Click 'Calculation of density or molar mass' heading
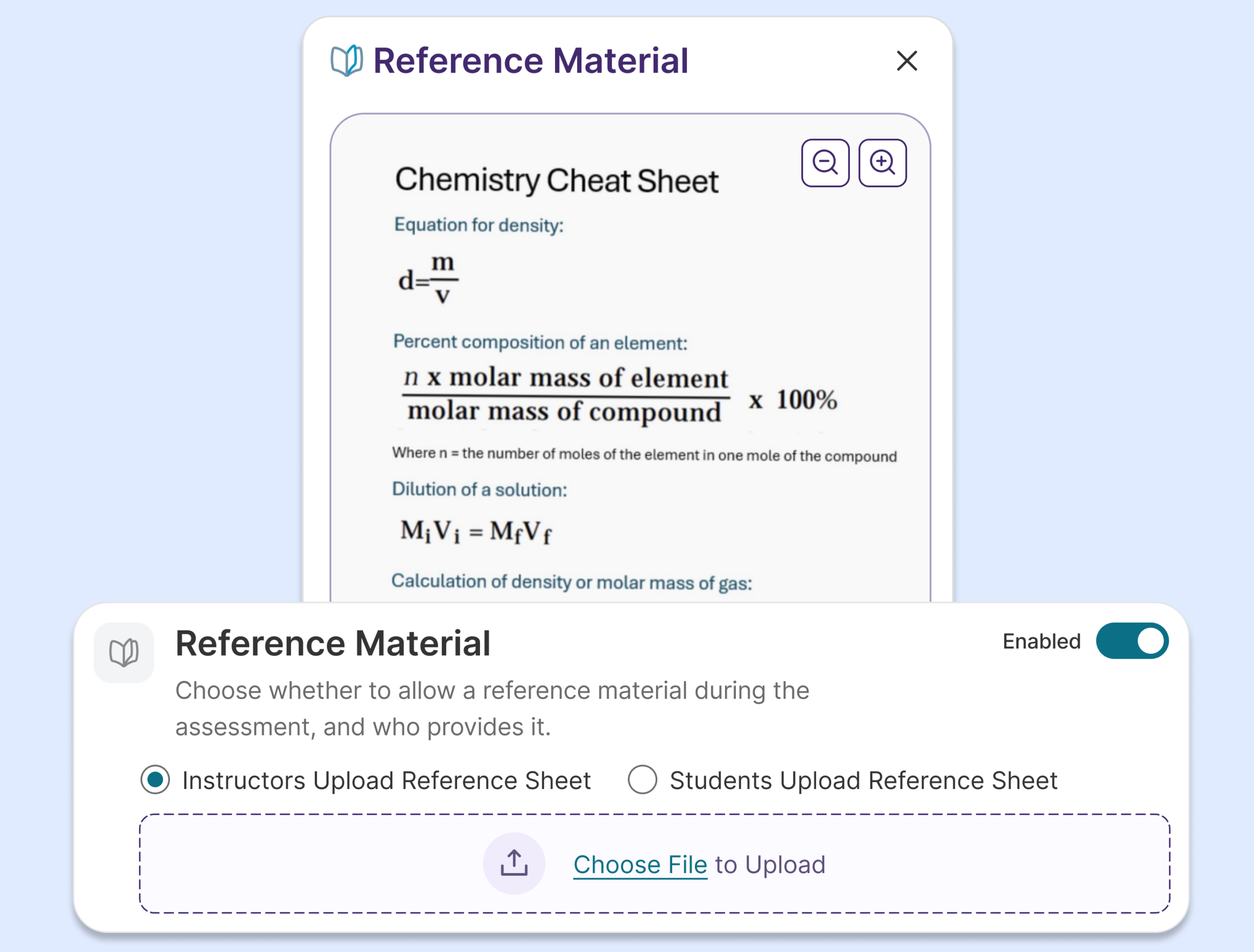The height and width of the screenshot is (952, 1254). [x=572, y=582]
